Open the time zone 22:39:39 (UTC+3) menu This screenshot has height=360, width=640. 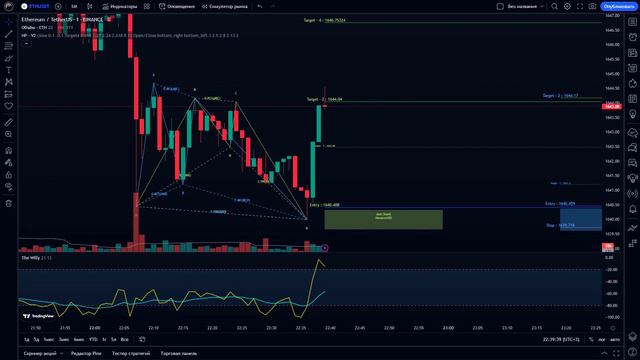(x=561, y=340)
